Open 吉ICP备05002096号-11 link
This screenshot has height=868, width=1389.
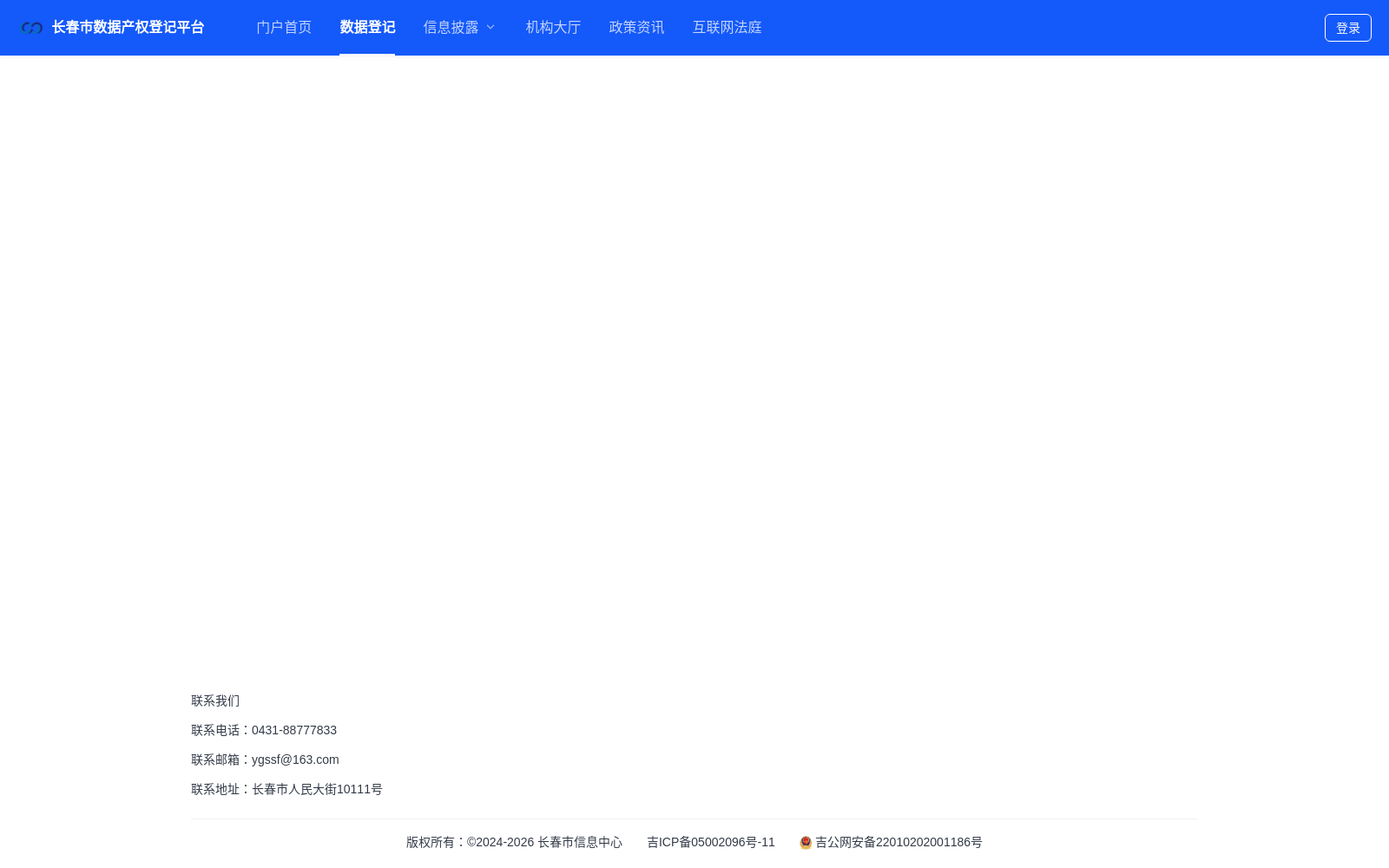click(711, 842)
